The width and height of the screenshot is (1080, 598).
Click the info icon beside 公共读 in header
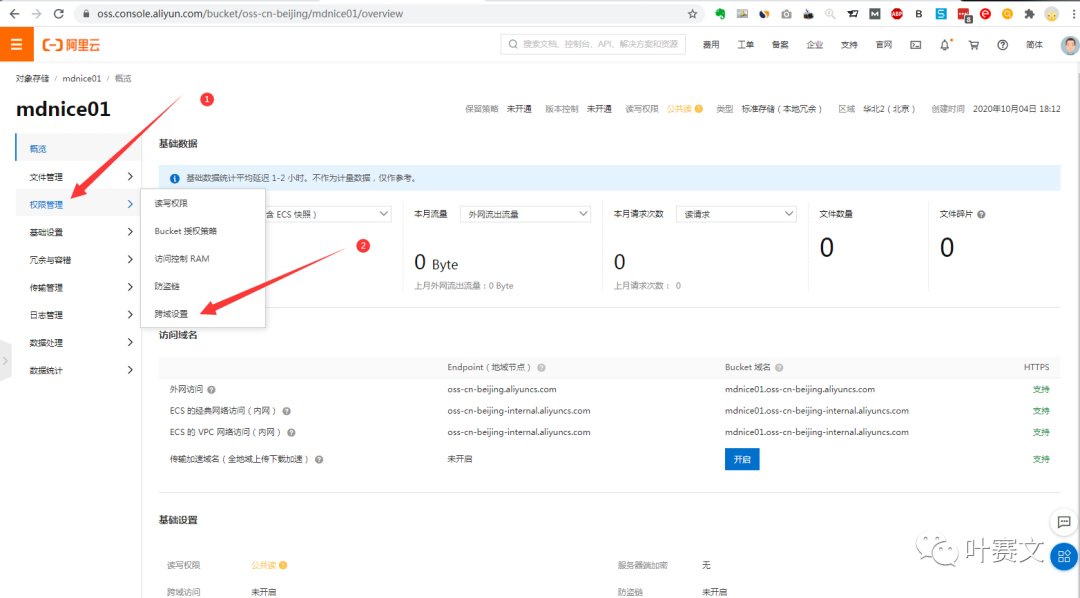698,109
